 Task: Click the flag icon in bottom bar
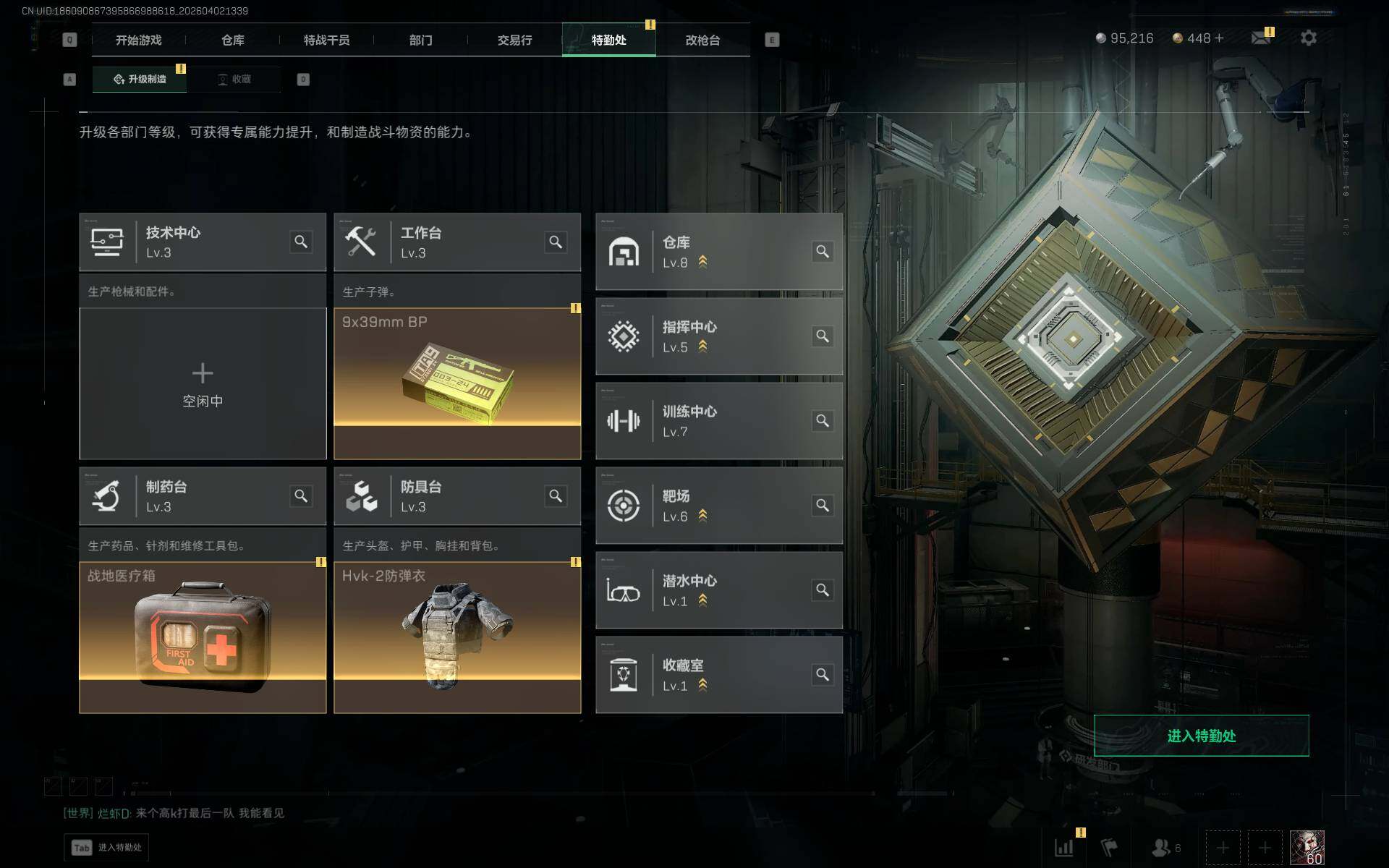pyautogui.click(x=1109, y=847)
